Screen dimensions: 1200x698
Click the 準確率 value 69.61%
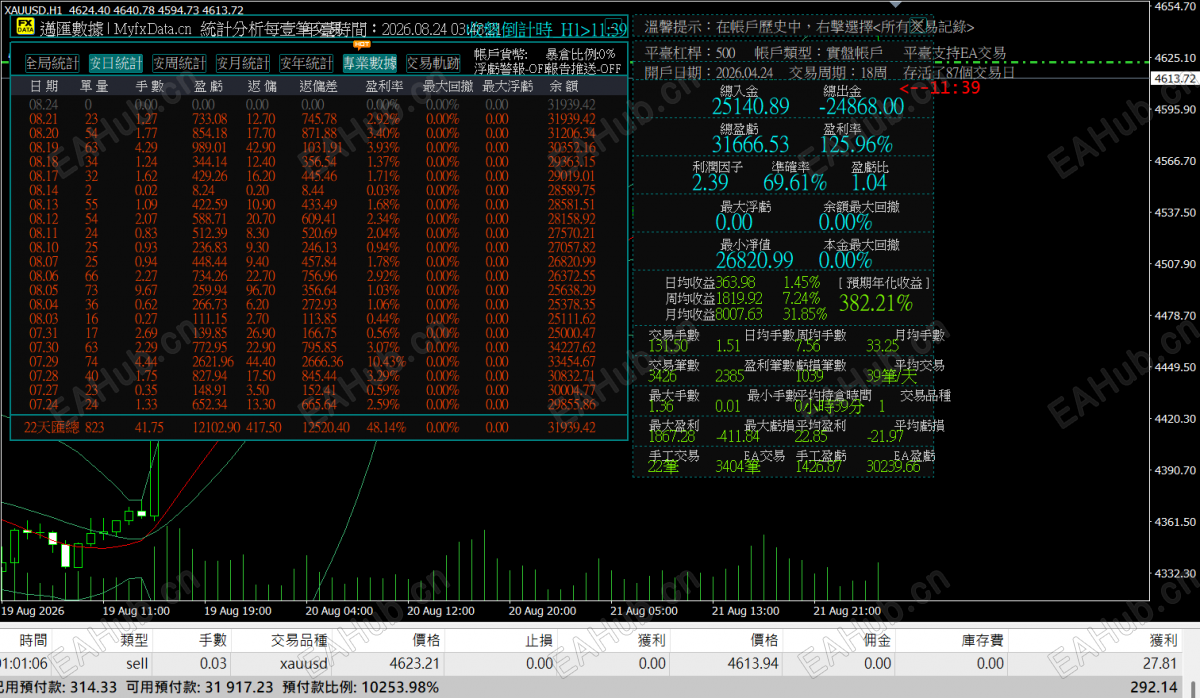[794, 183]
